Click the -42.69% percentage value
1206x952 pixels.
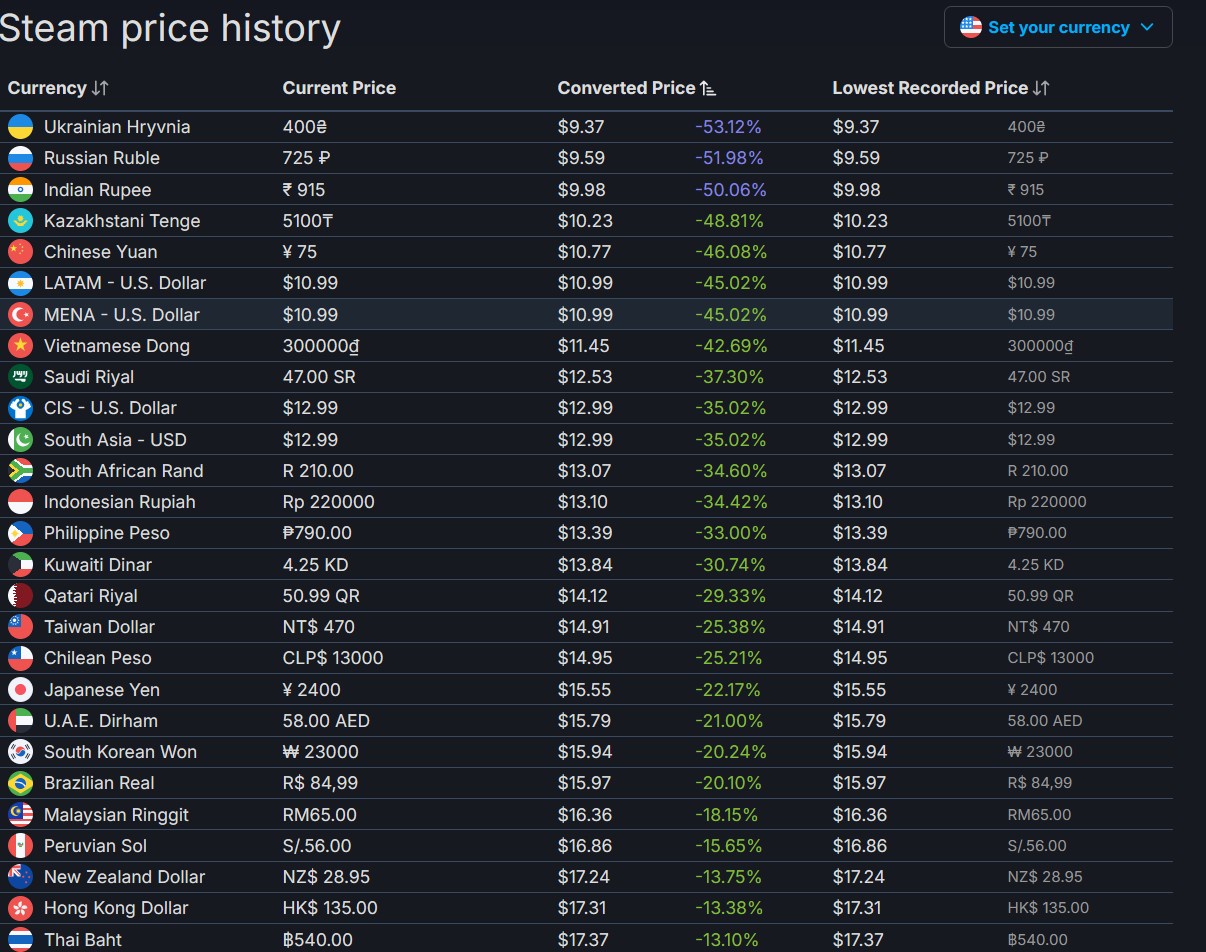[x=731, y=346]
